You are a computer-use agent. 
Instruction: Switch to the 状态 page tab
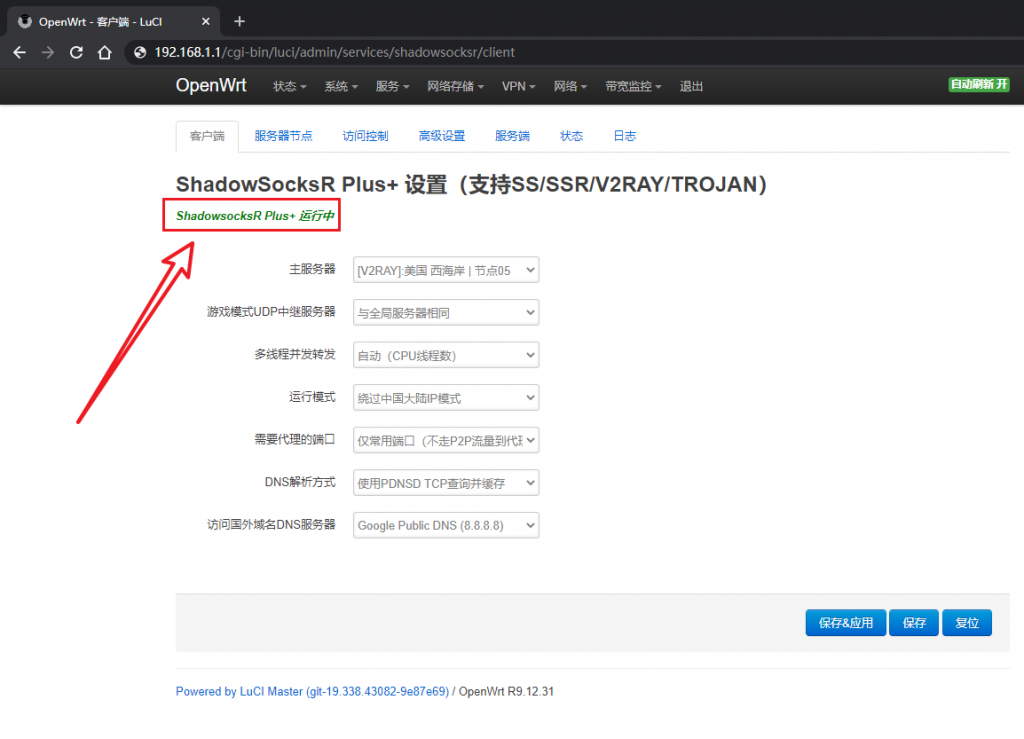[x=571, y=136]
